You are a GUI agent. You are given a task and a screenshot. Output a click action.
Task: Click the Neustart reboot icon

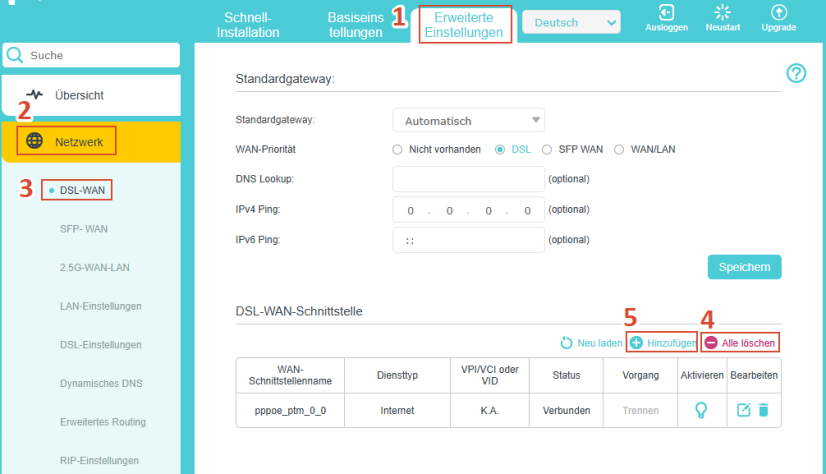723,12
